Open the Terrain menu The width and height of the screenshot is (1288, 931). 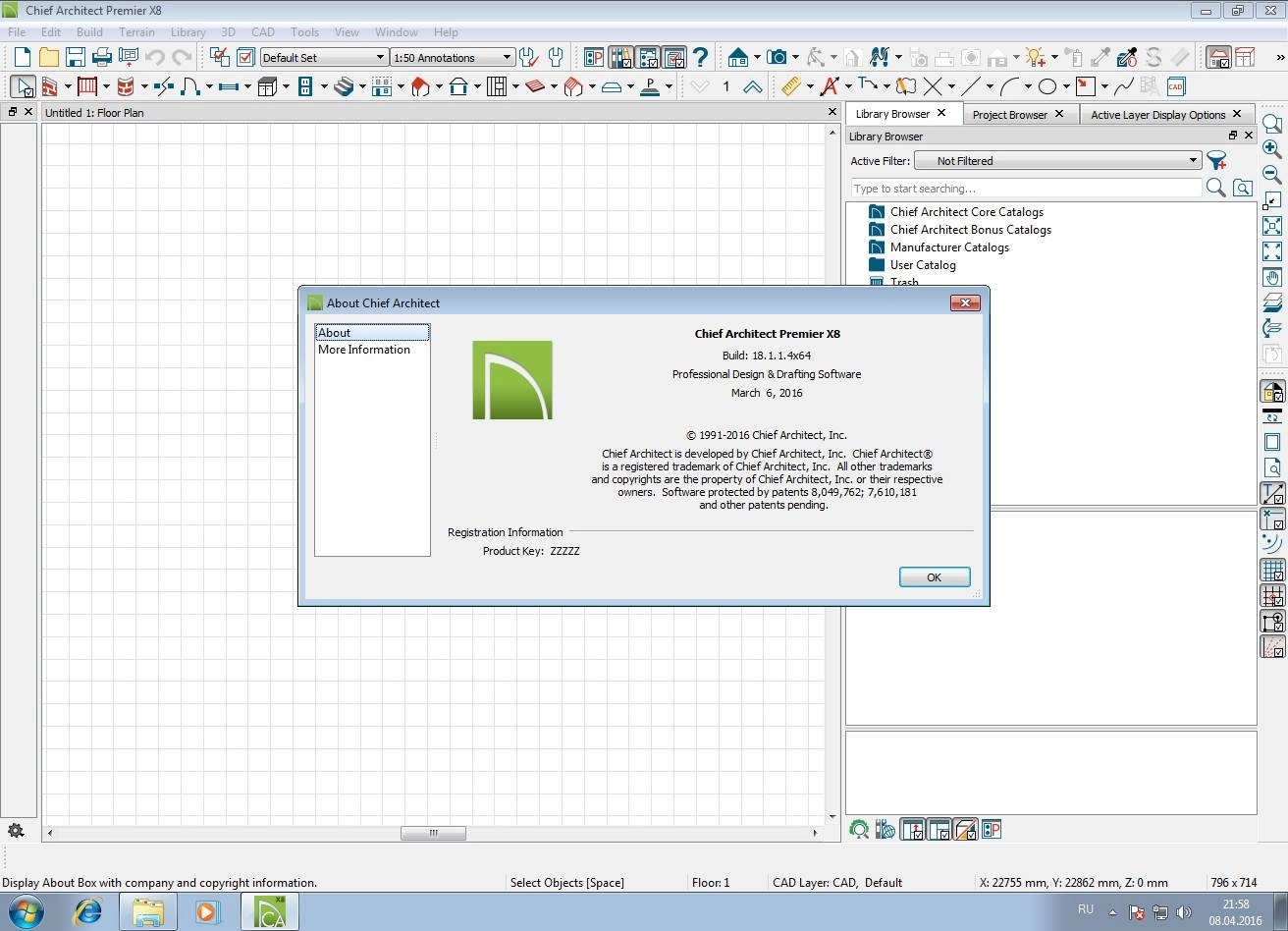coord(136,31)
